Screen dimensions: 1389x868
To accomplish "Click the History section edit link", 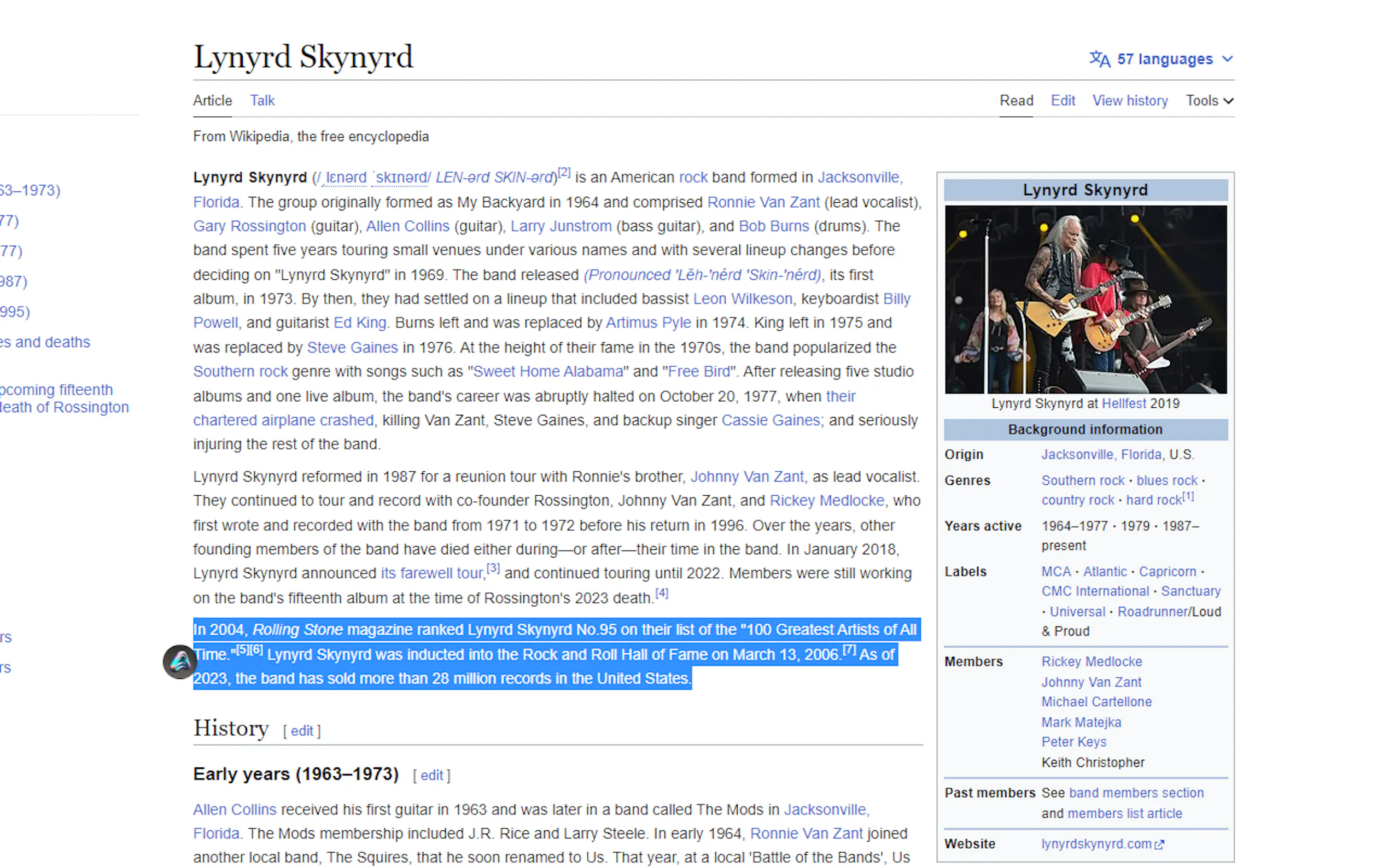I will click(x=301, y=731).
